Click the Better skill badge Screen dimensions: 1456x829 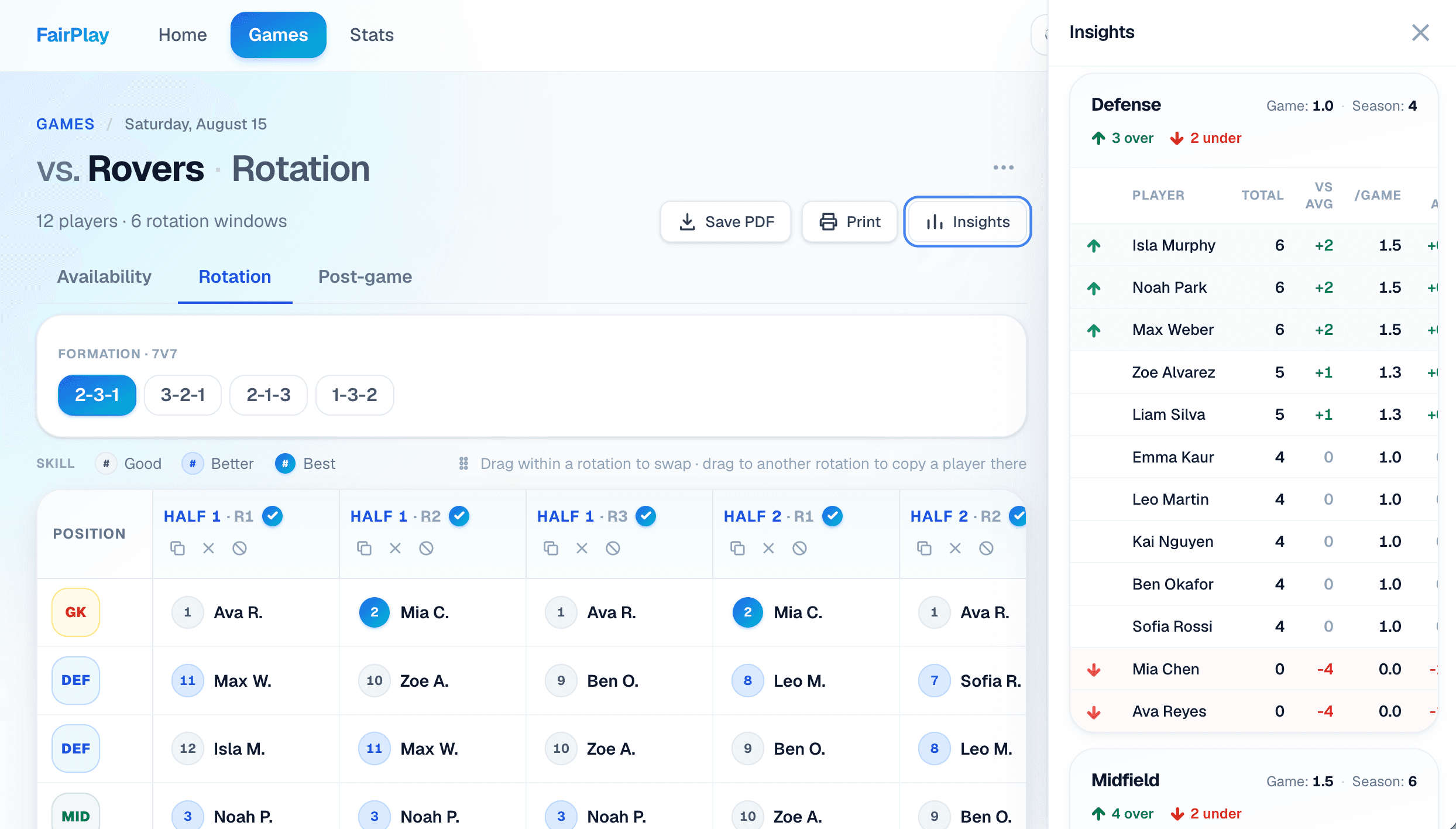click(x=193, y=464)
